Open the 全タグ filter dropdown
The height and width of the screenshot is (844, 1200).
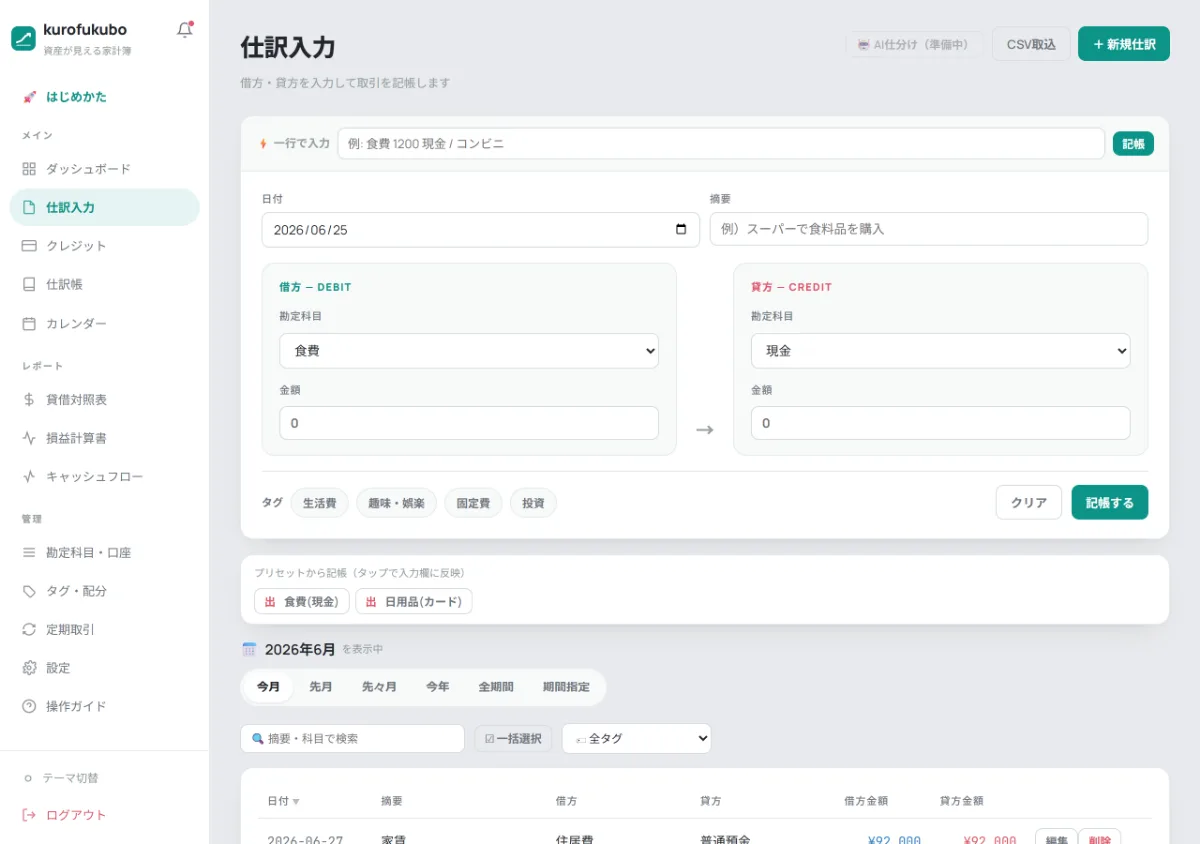[x=636, y=738]
